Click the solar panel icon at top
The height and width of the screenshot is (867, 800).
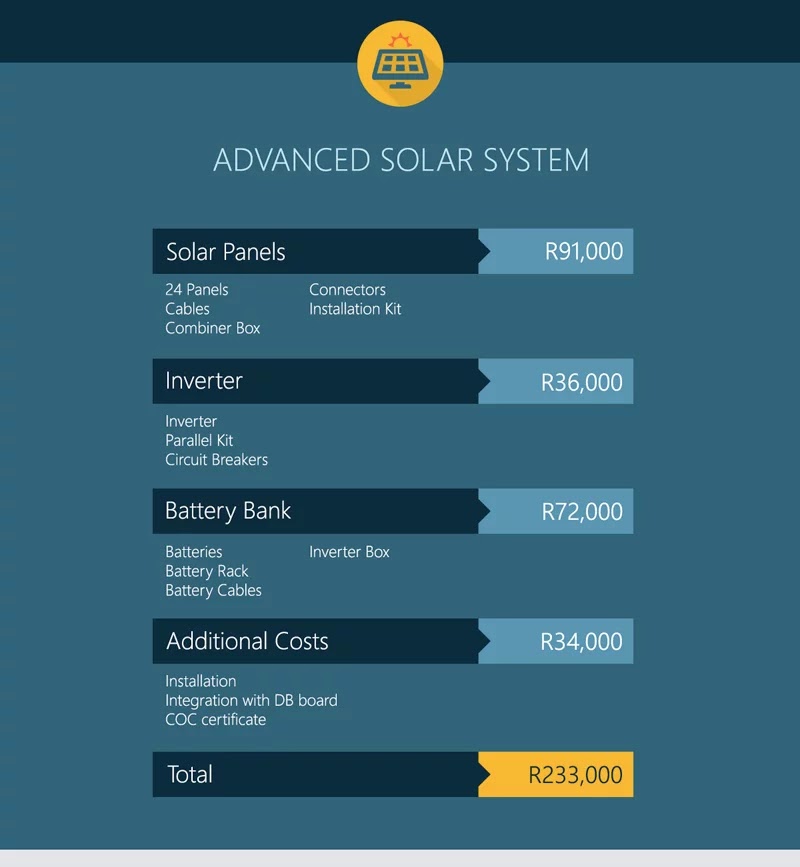click(400, 64)
